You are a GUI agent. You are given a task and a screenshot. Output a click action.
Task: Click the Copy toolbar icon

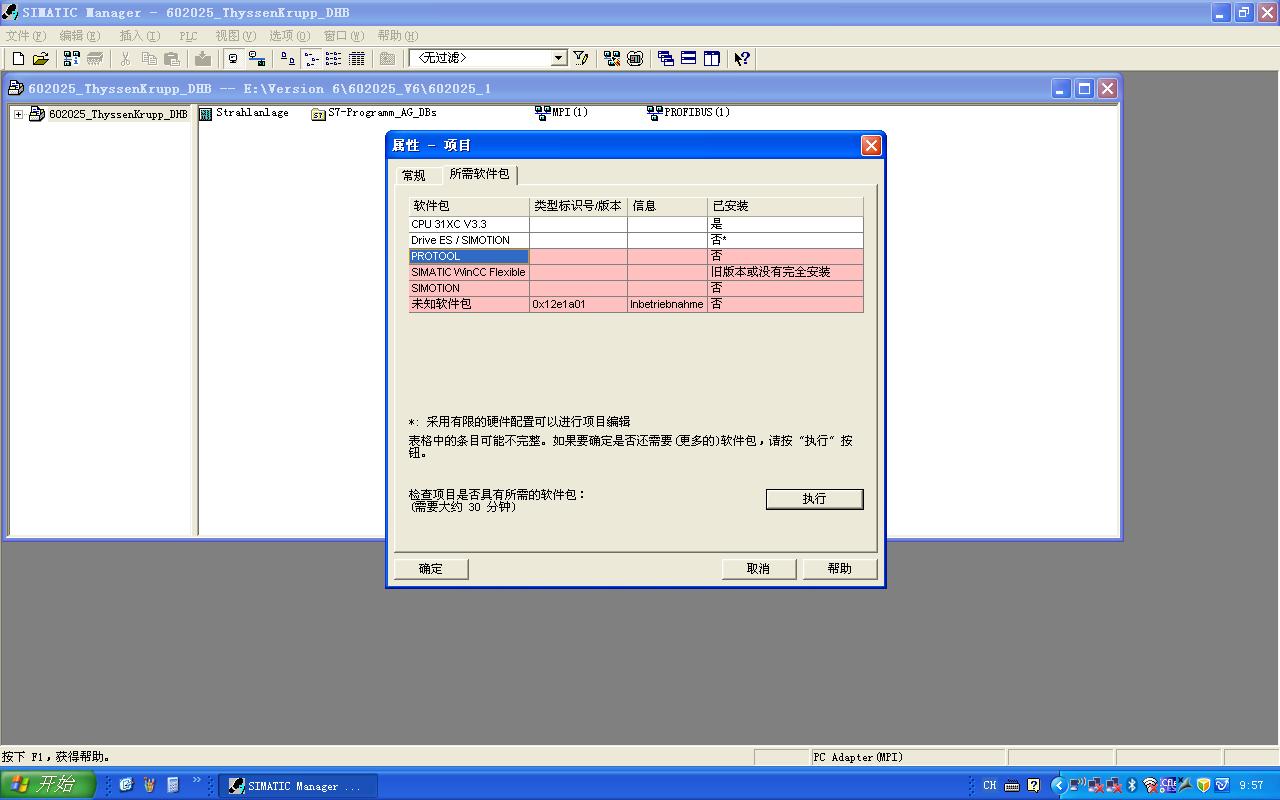[x=149, y=59]
